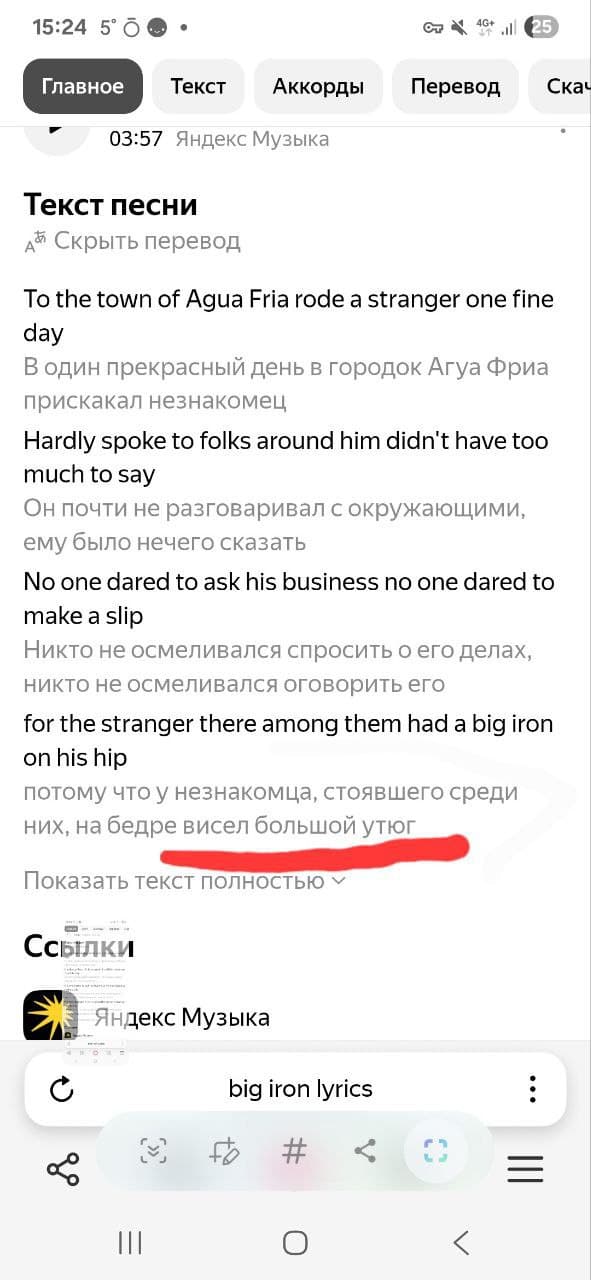Open browser tabs via hamburger icon
591x1280 pixels.
(x=525, y=1168)
